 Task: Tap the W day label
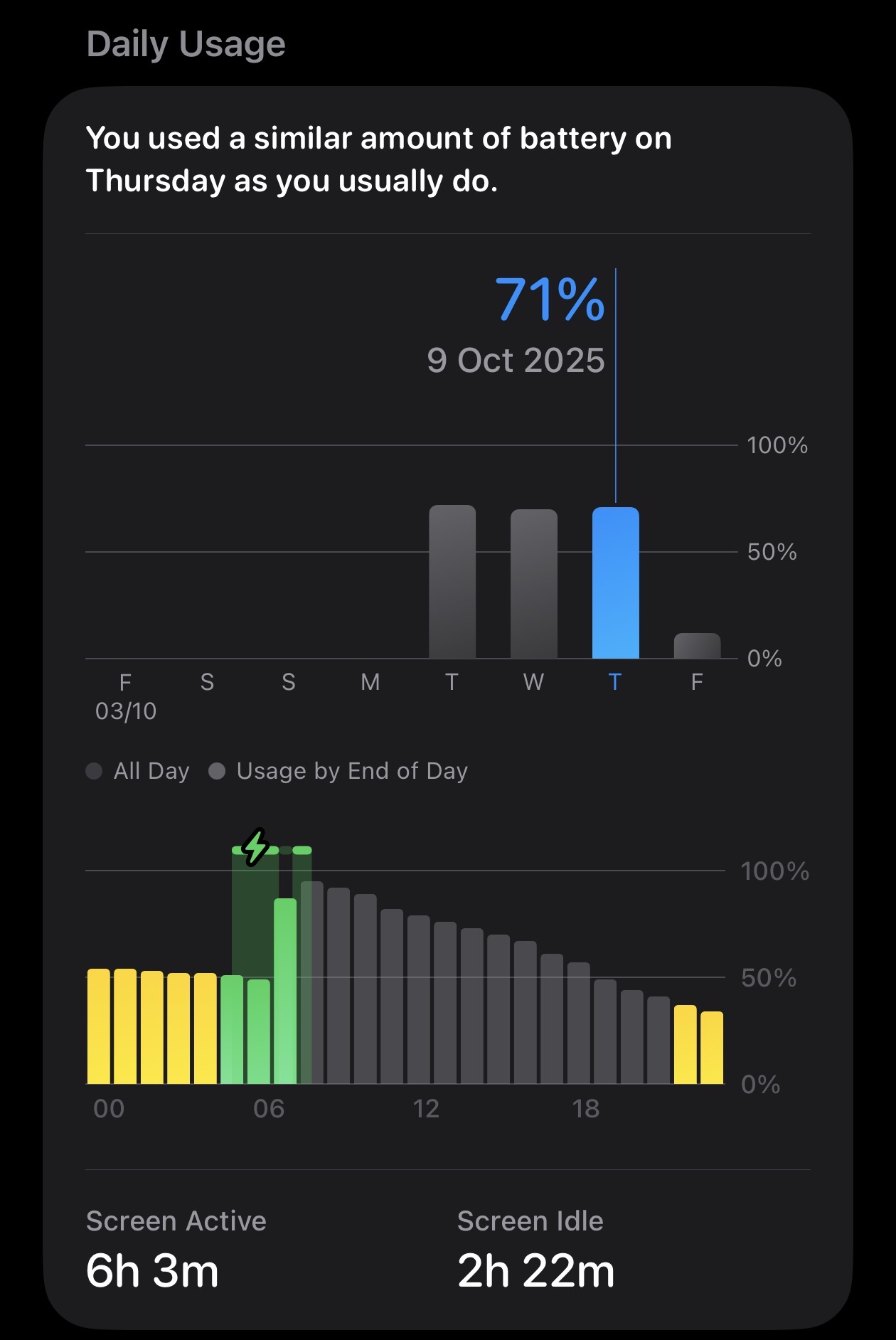pos(533,682)
